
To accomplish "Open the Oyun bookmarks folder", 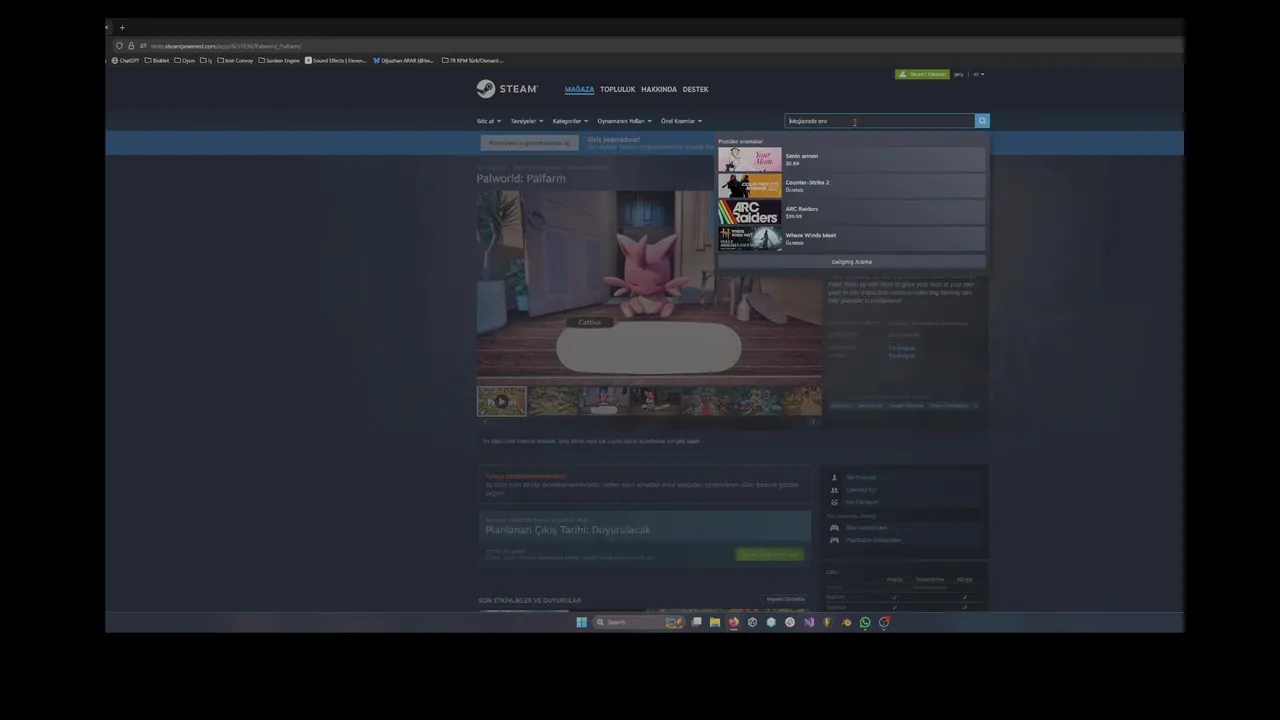I will click(x=185, y=61).
